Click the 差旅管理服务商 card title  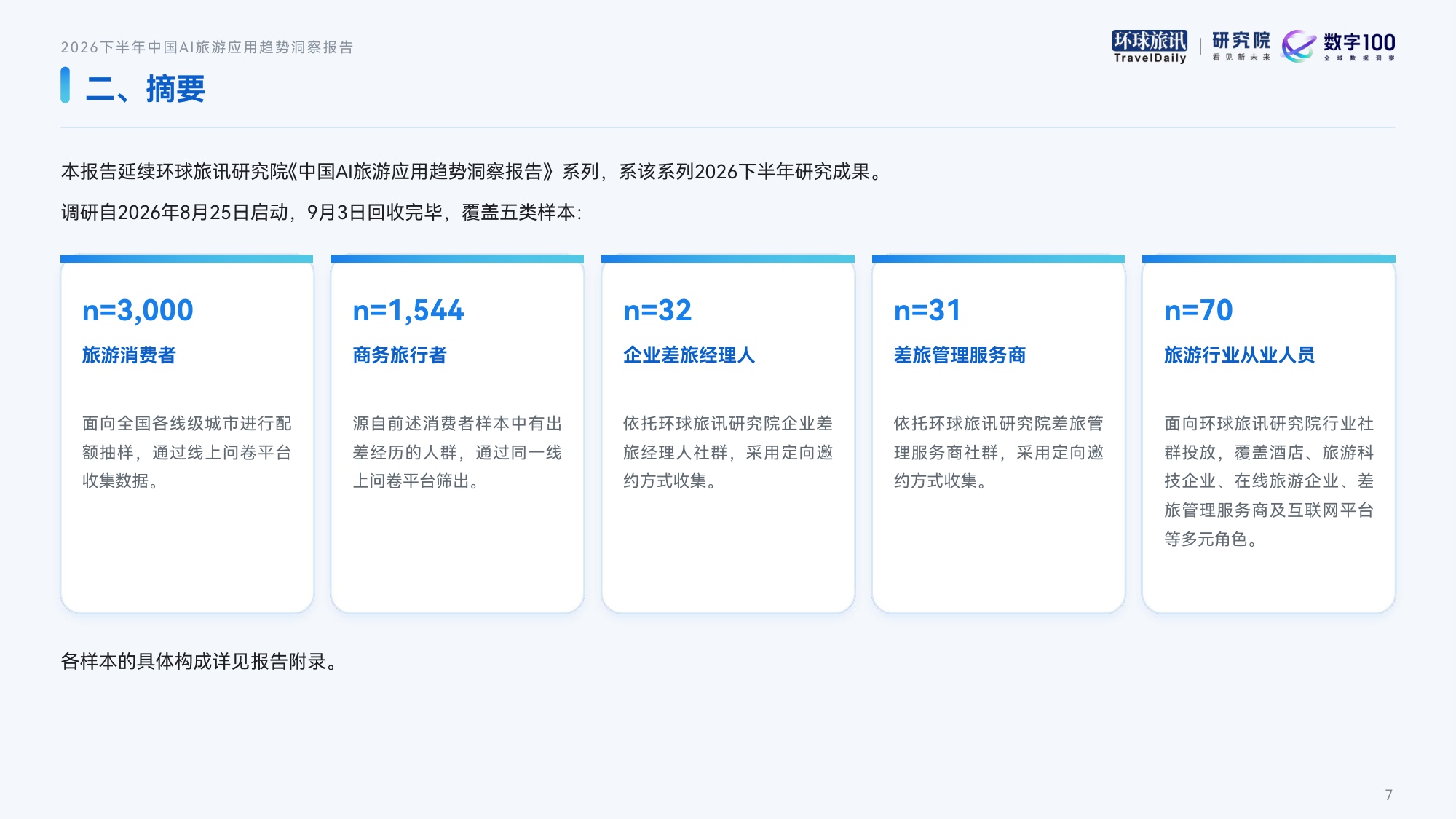pyautogui.click(x=960, y=355)
